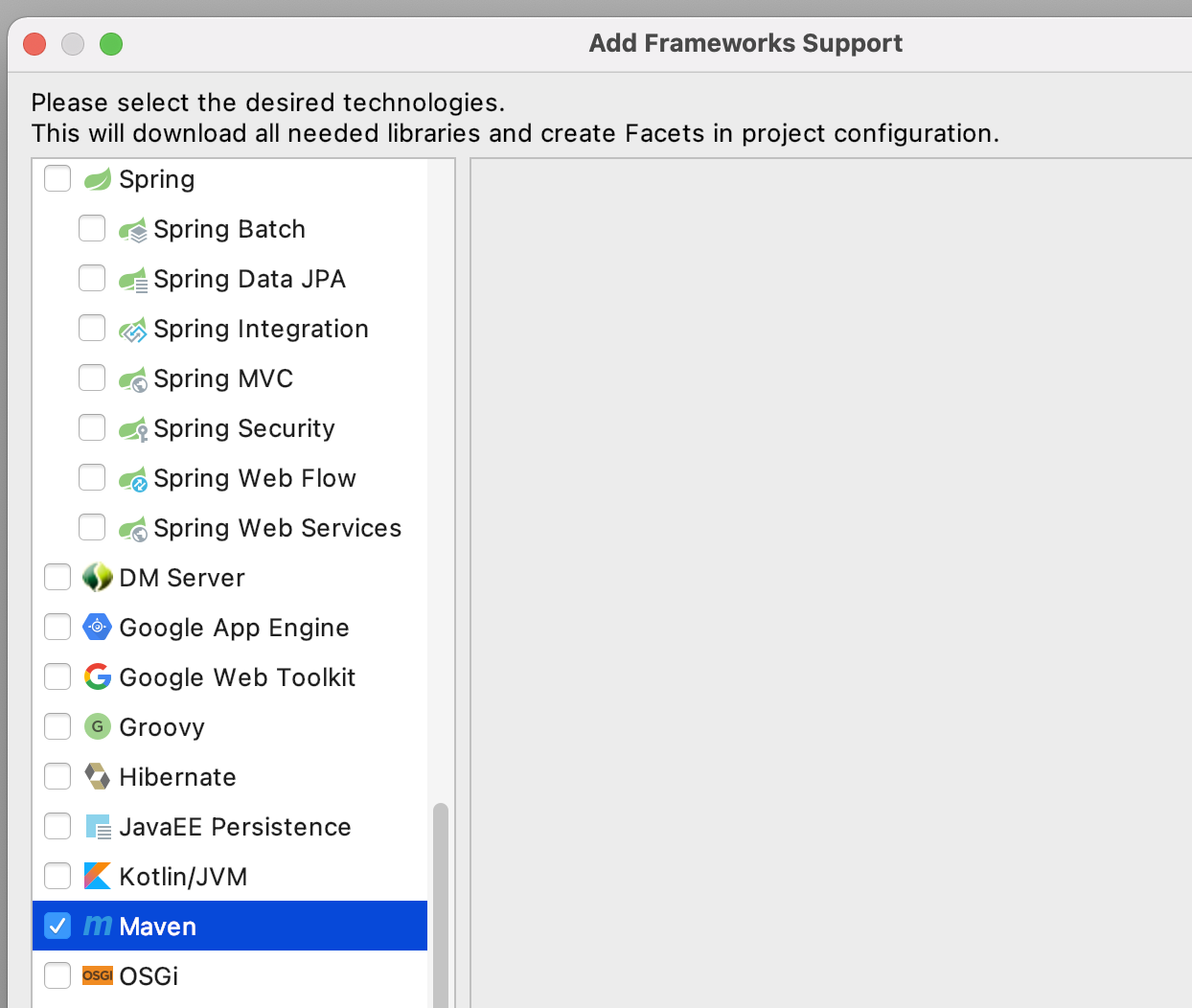Click the Spring leaf icon
Viewport: 1192px width, 1008px height.
point(98,179)
